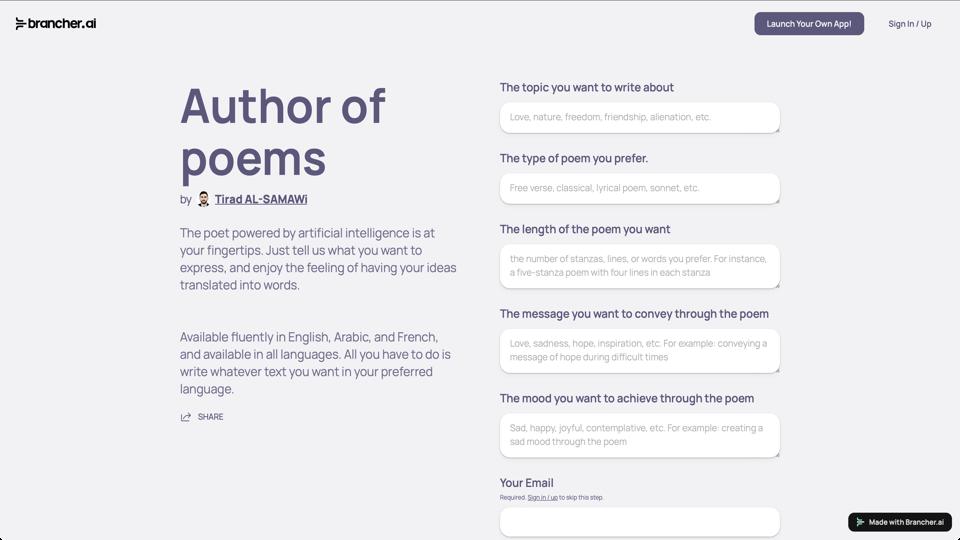Open the Sign In / Up page

[x=909, y=24]
